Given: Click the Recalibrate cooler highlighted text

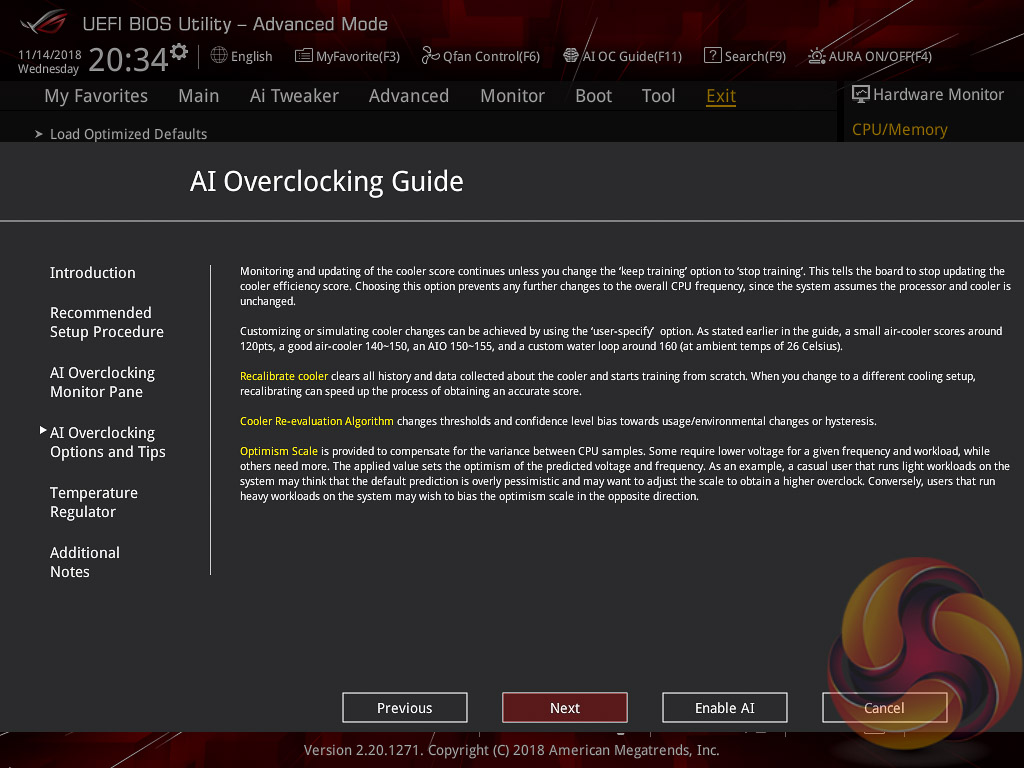Looking at the screenshot, I should (x=284, y=376).
